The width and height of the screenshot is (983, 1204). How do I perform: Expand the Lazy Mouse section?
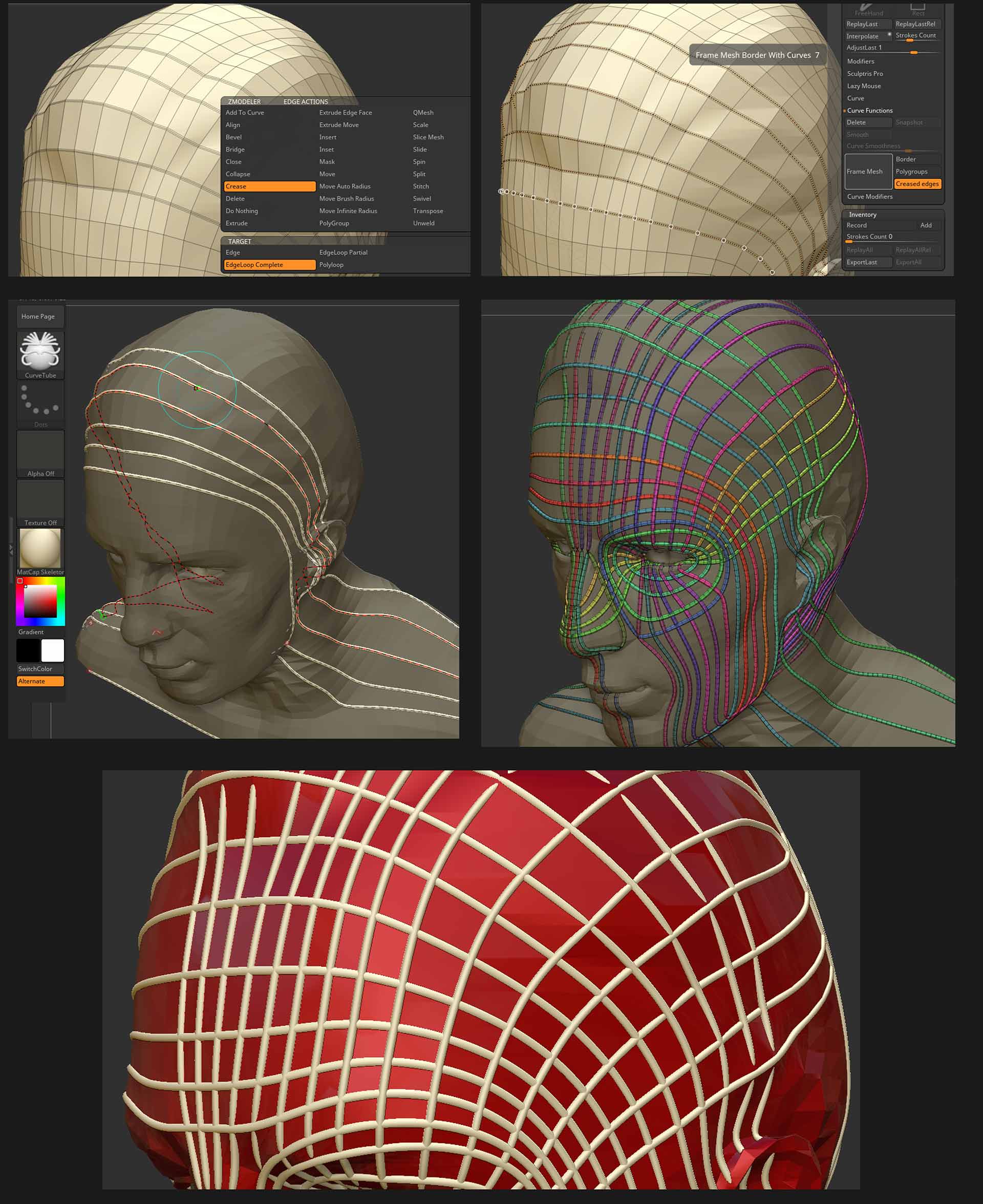pyautogui.click(x=864, y=86)
